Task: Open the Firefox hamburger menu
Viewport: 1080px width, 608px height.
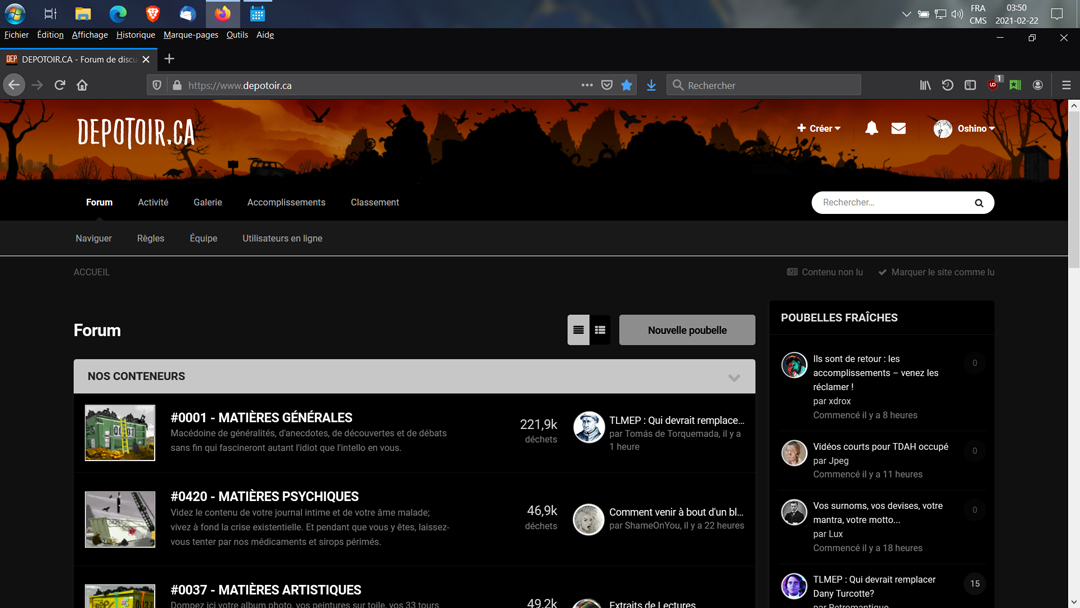Action: (x=1066, y=85)
